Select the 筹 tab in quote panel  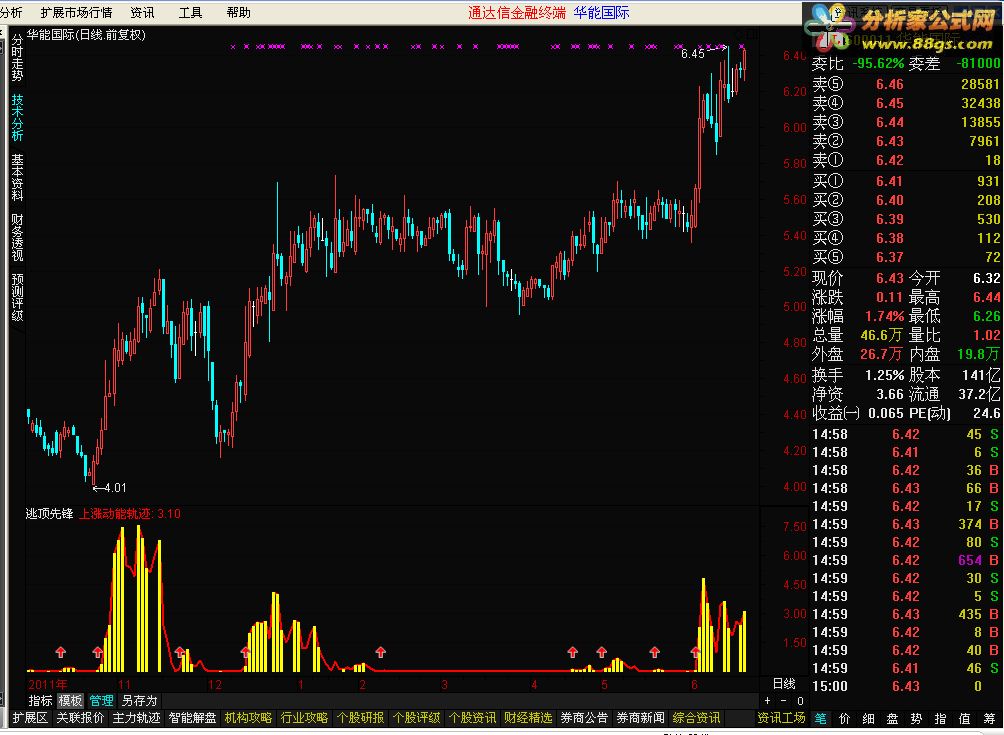(991, 718)
